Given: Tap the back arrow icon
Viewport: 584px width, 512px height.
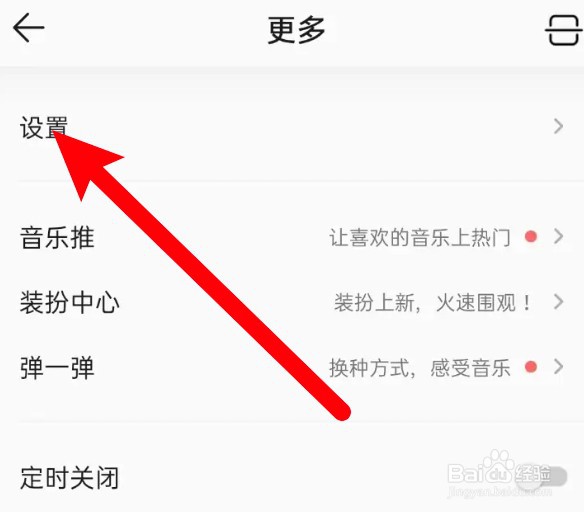Looking at the screenshot, I should click(29, 28).
